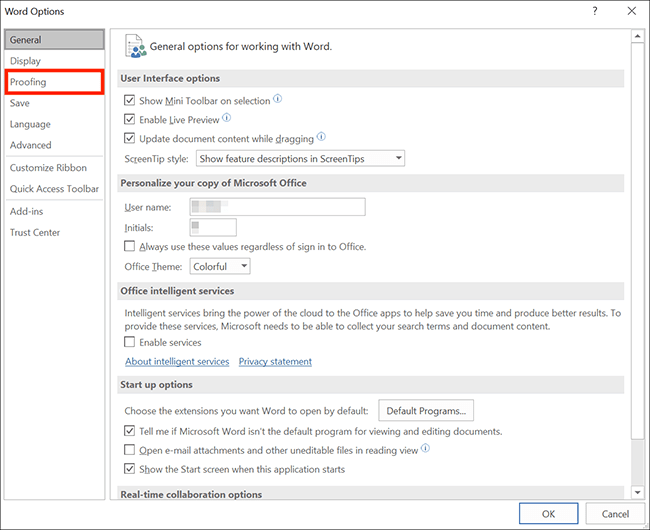650x530 pixels.
Task: Check Open e-mail attachments in reading view
Action: coord(130,450)
